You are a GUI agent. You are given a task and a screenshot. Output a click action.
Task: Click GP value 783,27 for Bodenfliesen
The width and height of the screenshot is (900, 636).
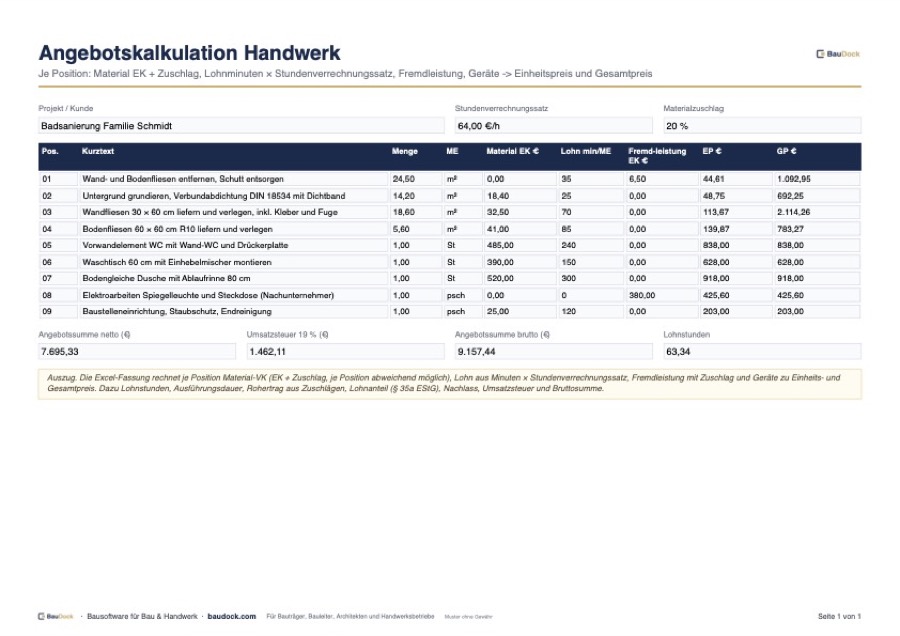817,229
